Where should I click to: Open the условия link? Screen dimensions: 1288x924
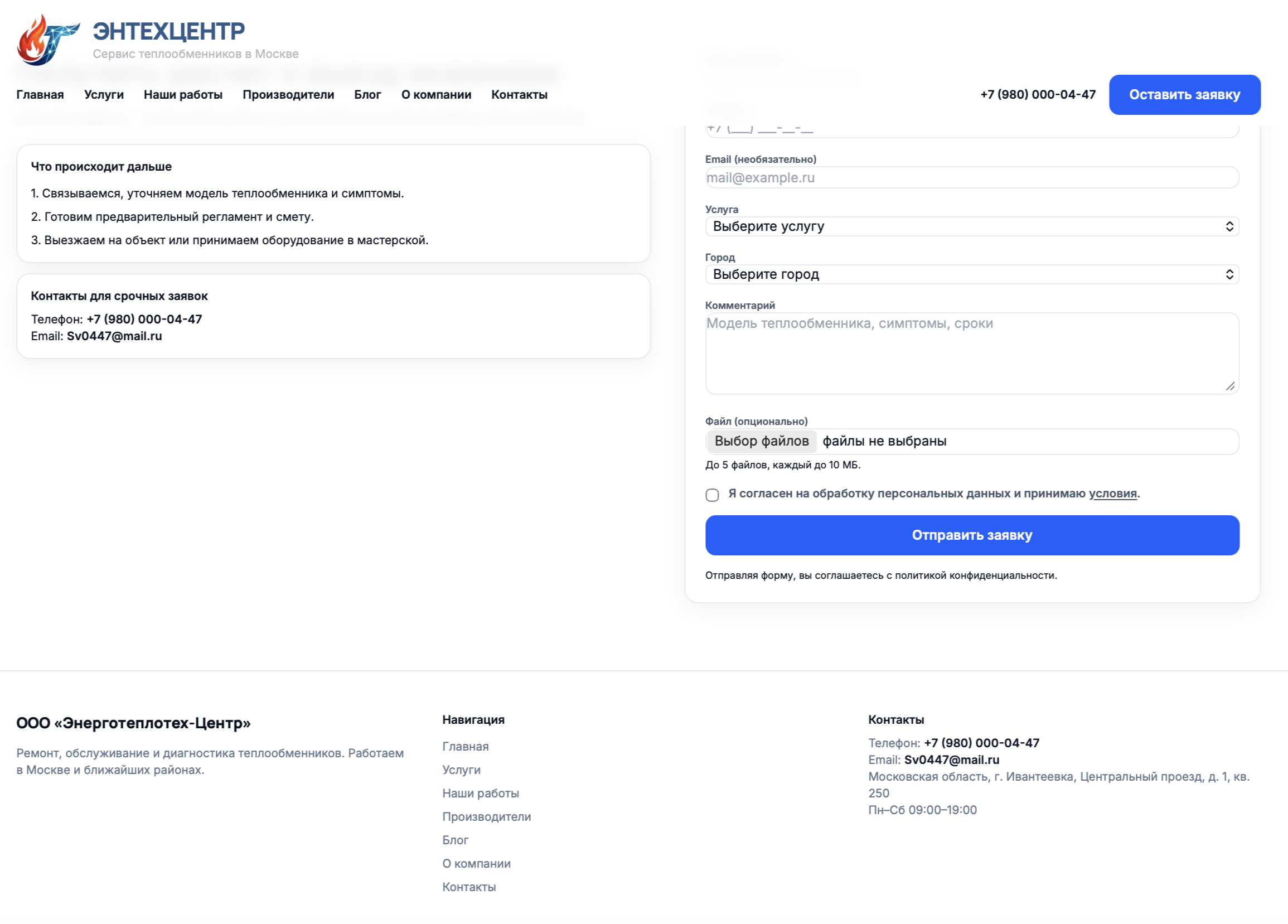click(x=1112, y=494)
